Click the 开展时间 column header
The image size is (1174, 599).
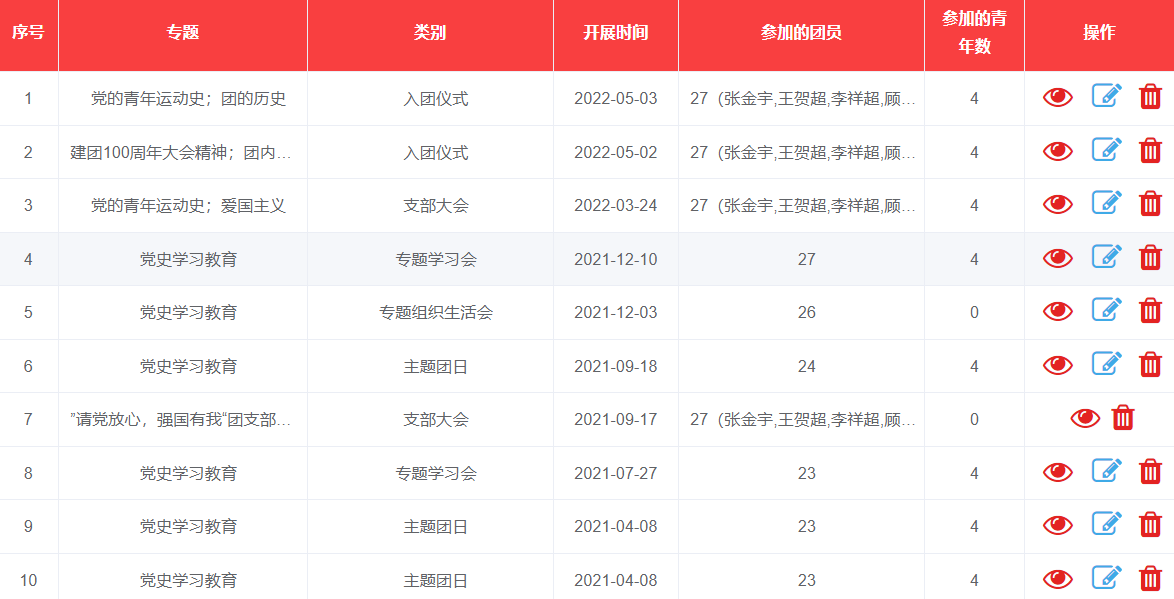(615, 33)
